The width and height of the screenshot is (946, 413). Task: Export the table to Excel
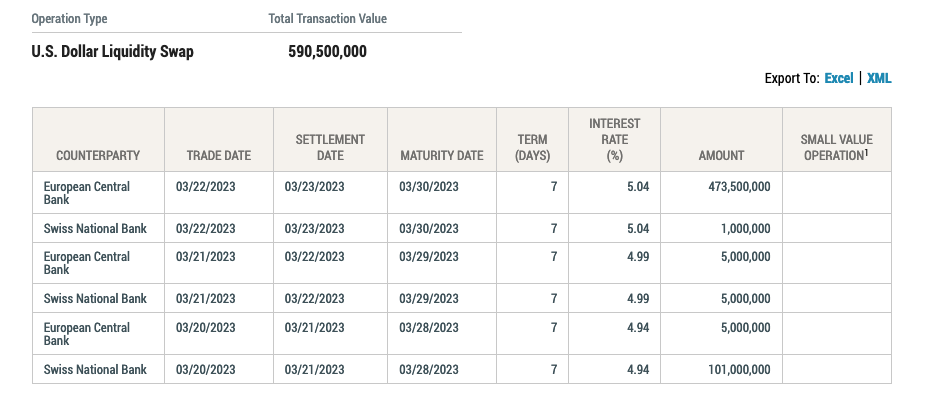click(x=838, y=78)
